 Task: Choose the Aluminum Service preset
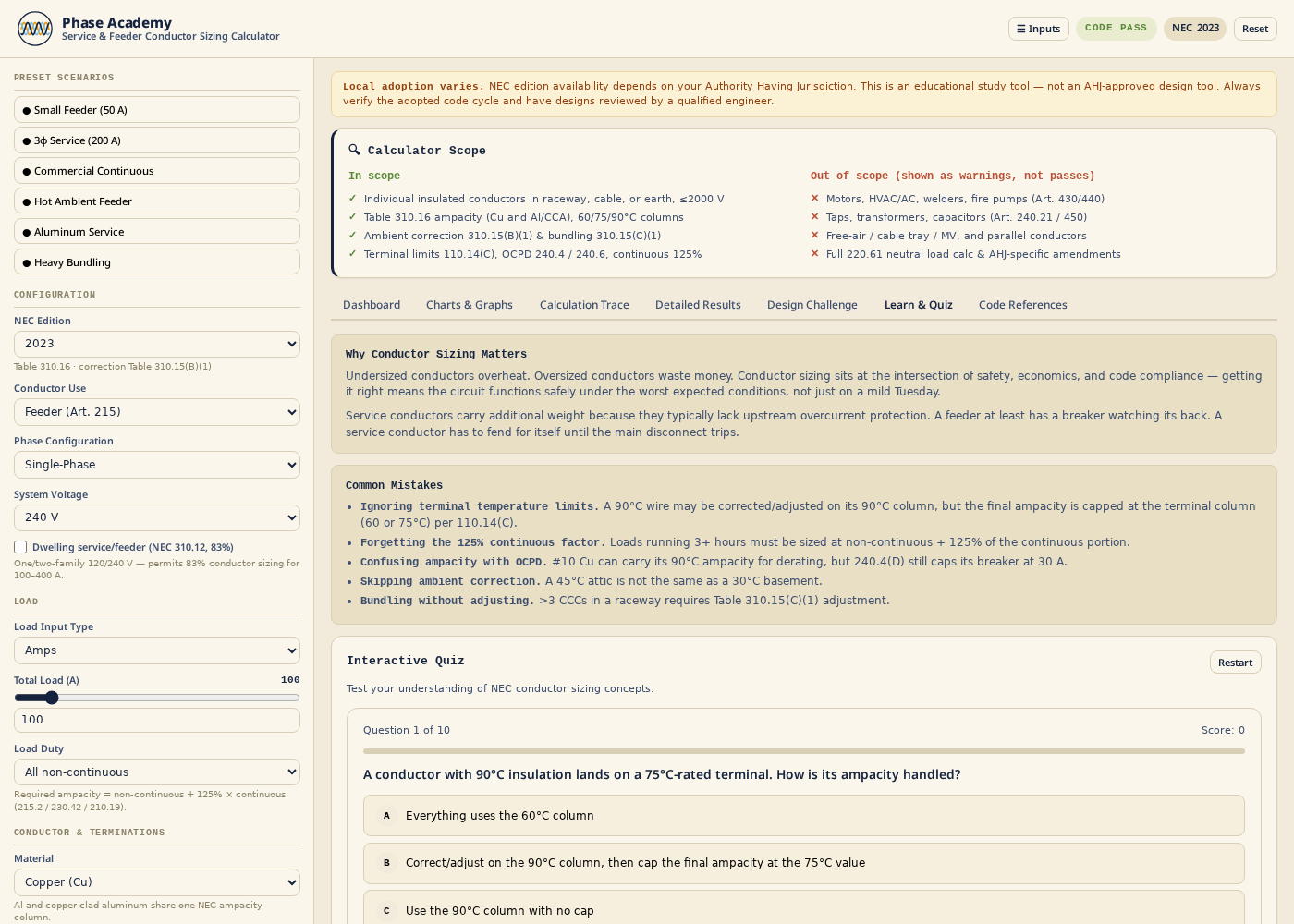157,231
